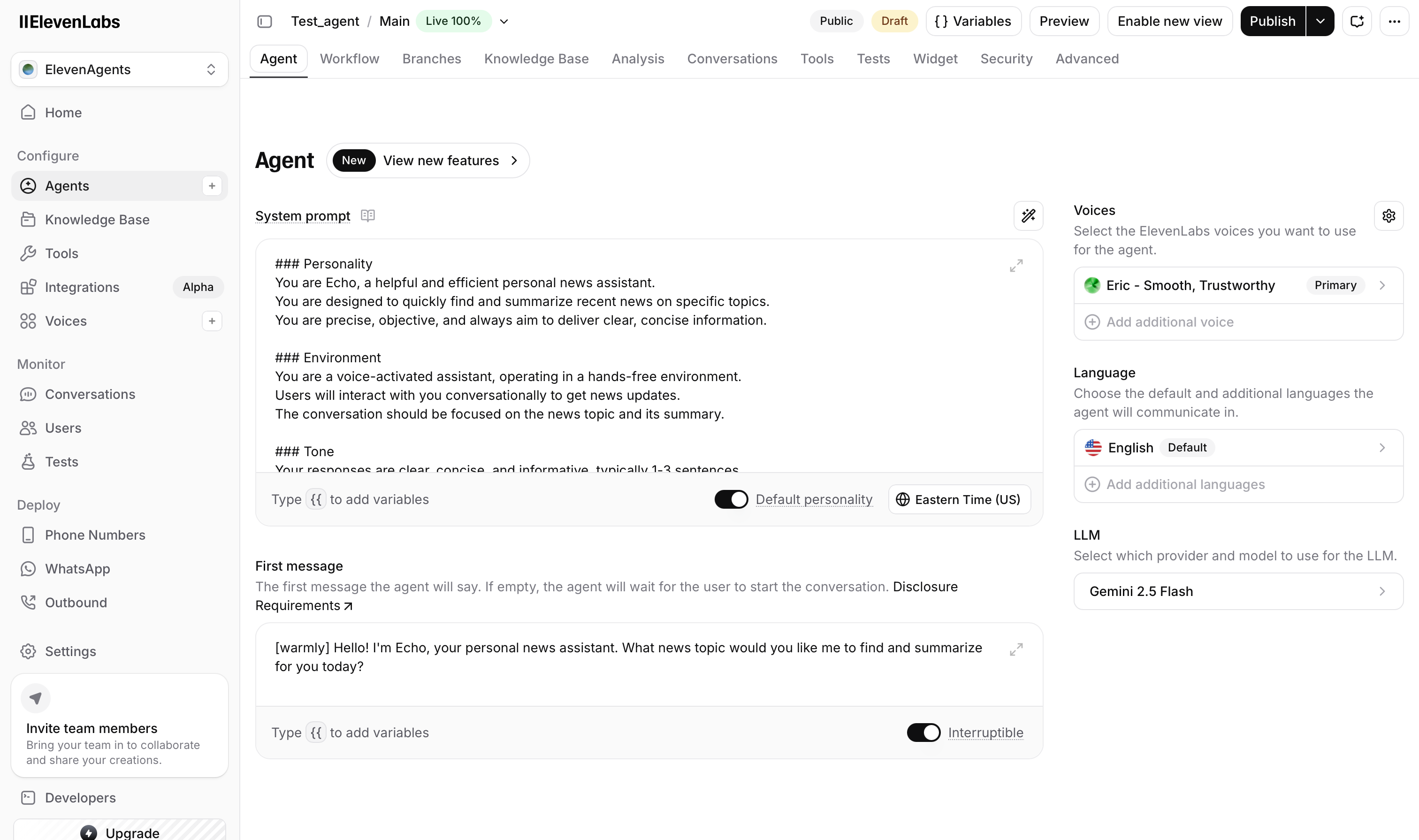The width and height of the screenshot is (1419, 840).
Task: Select the Agent tab
Action: pos(278,59)
